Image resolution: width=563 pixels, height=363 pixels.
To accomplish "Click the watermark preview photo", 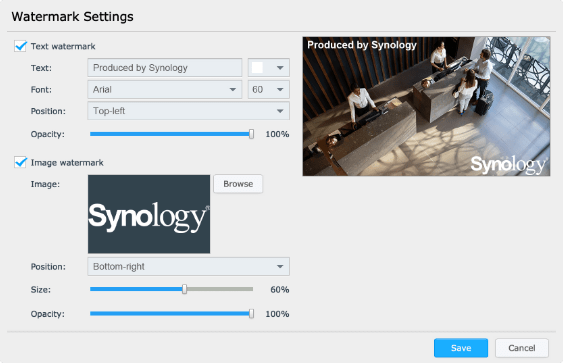I will pos(426,106).
